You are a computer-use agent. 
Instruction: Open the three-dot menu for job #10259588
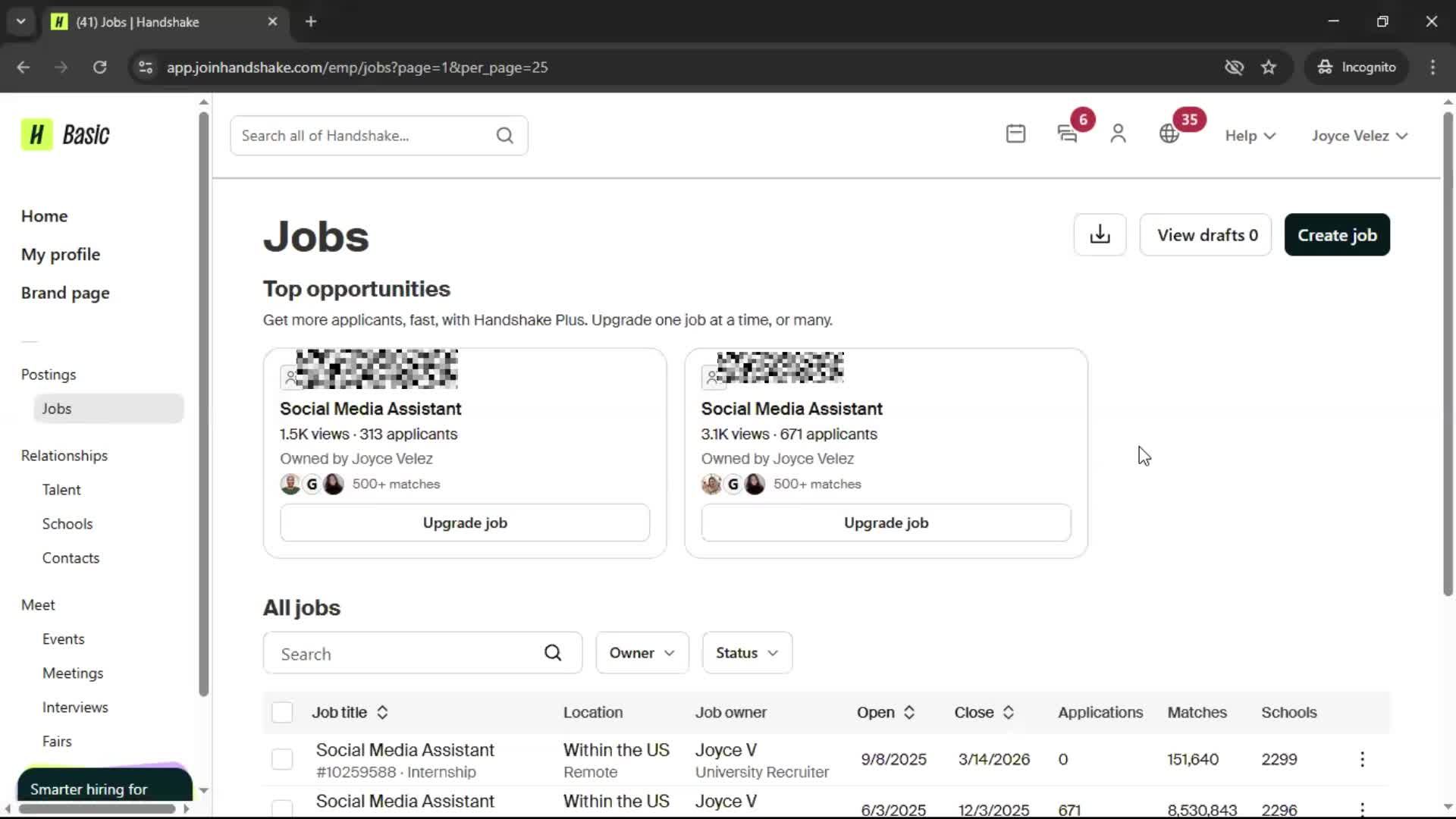(1362, 759)
